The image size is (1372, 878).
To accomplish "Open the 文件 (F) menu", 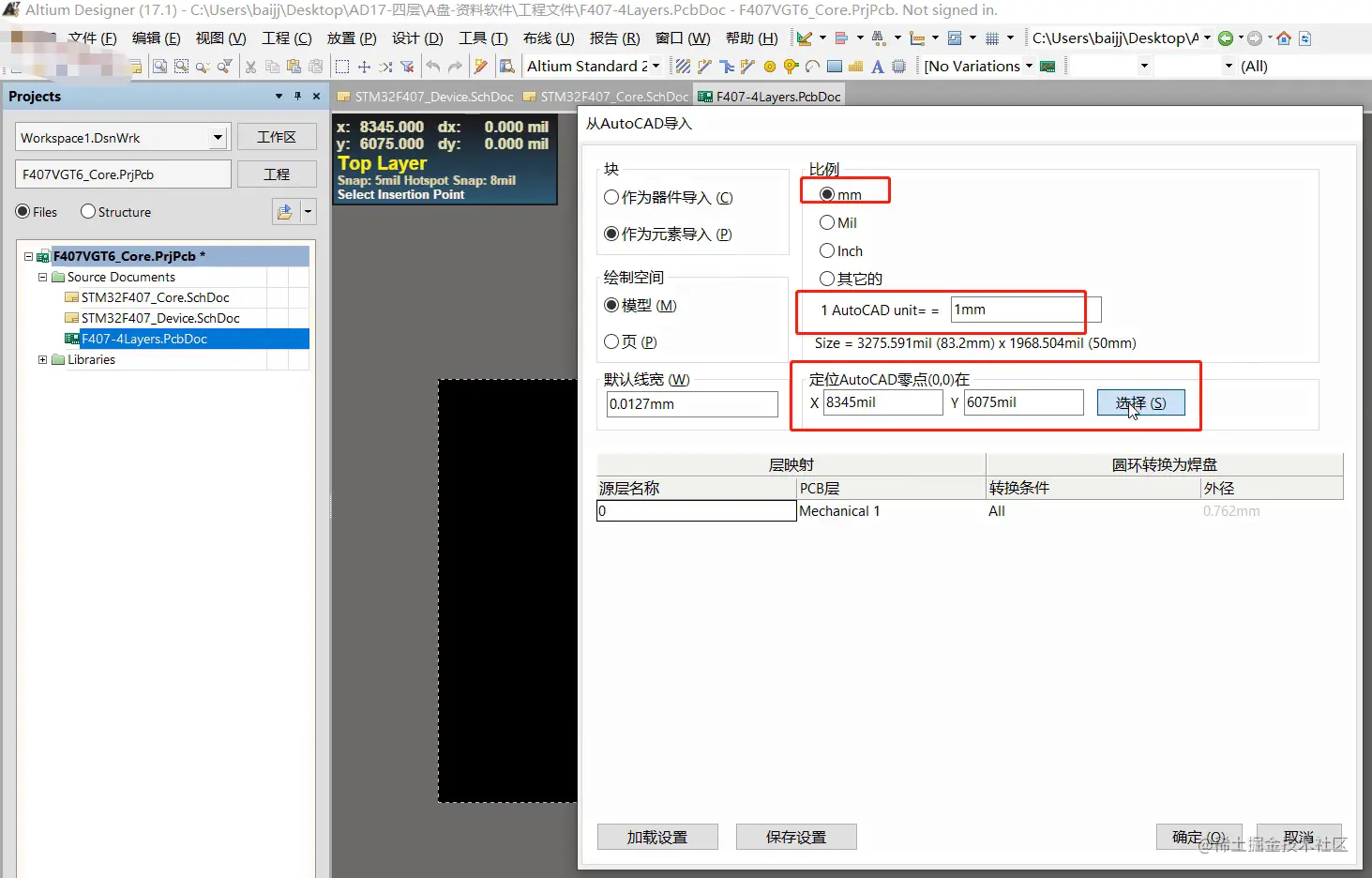I will (x=92, y=38).
